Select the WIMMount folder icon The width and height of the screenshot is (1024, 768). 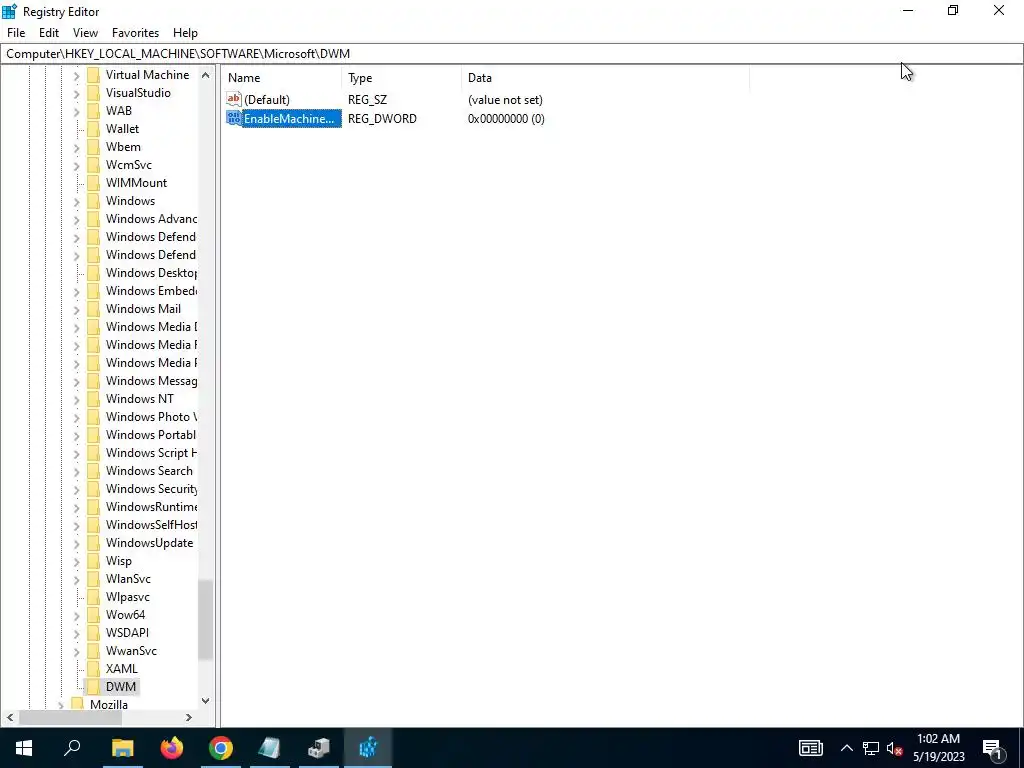point(93,183)
